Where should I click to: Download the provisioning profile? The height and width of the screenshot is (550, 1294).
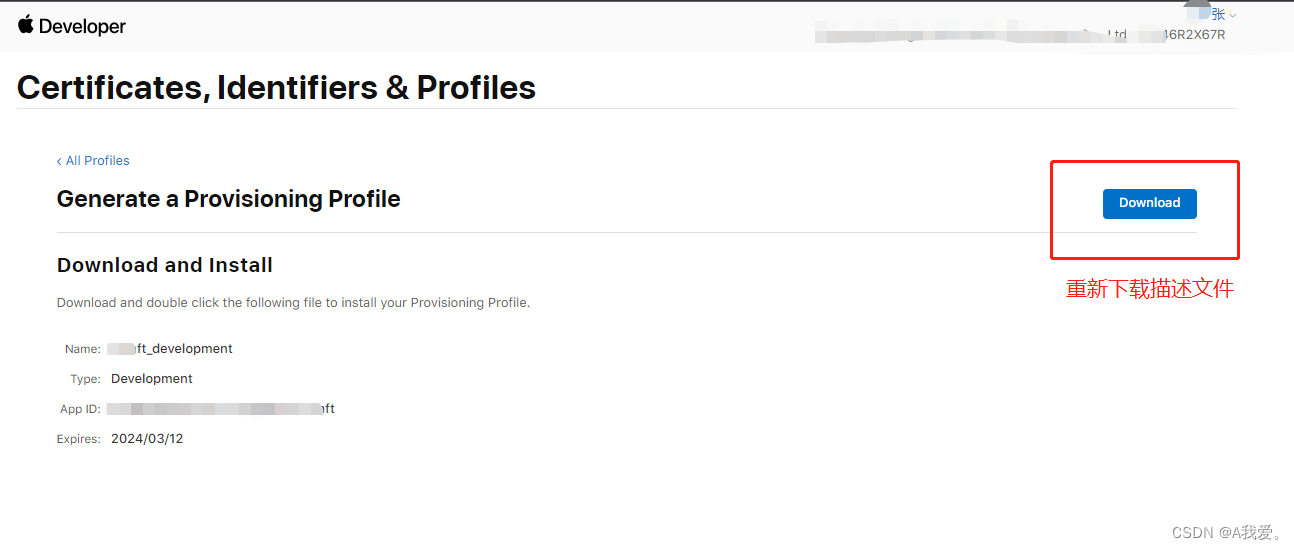tap(1149, 203)
